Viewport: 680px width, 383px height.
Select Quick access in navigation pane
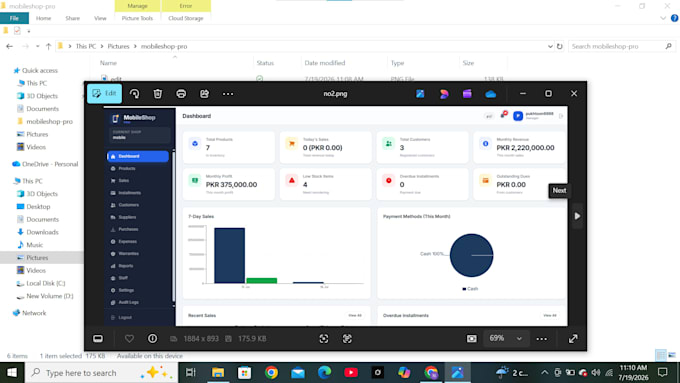tap(40, 70)
